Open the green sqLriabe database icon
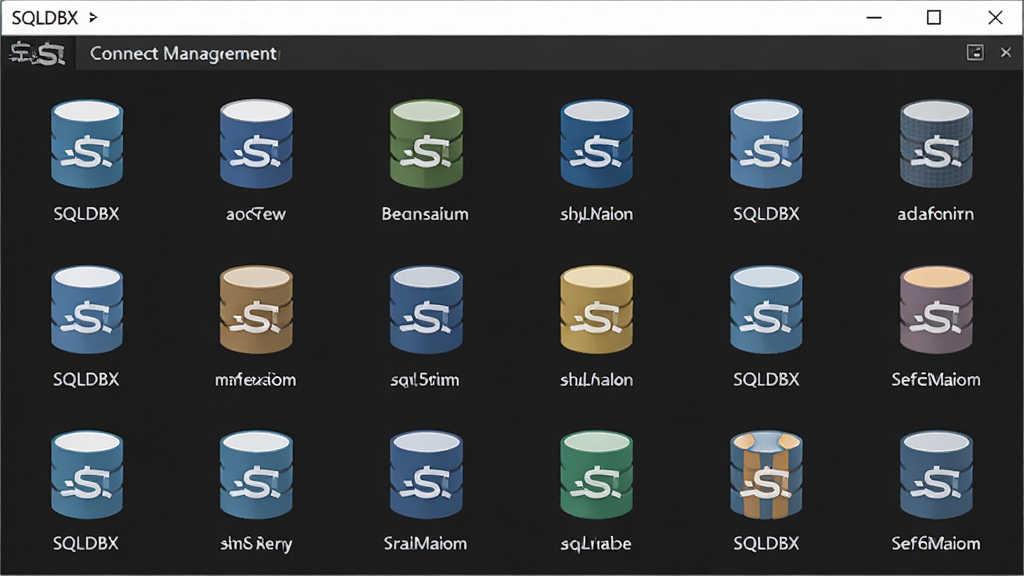 point(596,474)
